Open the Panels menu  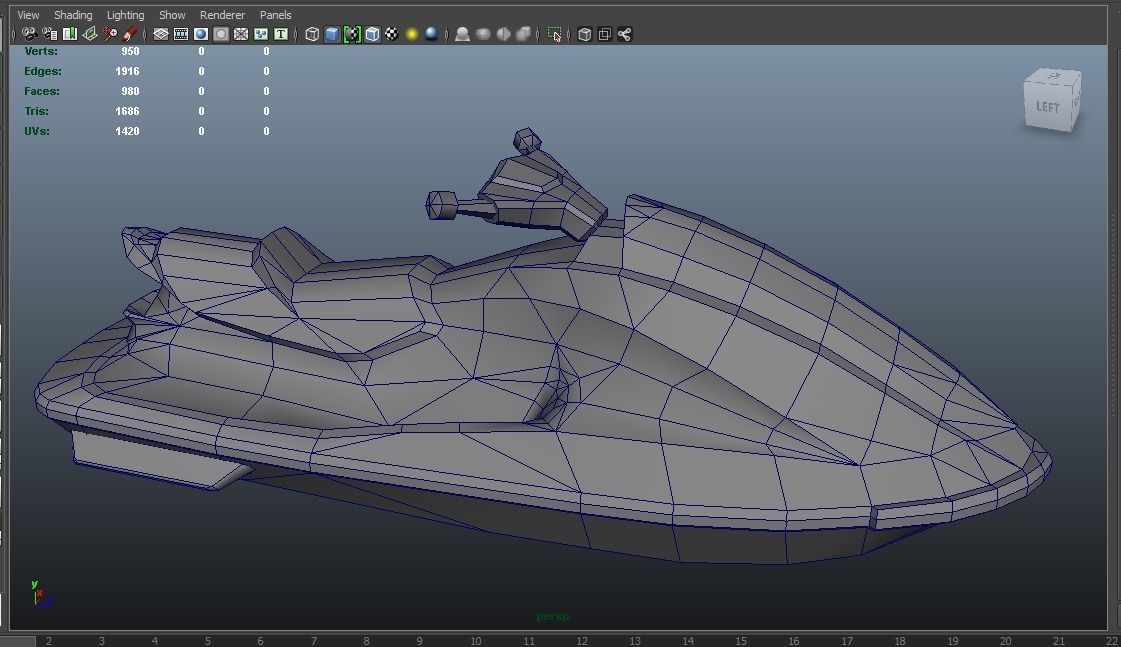tap(275, 14)
